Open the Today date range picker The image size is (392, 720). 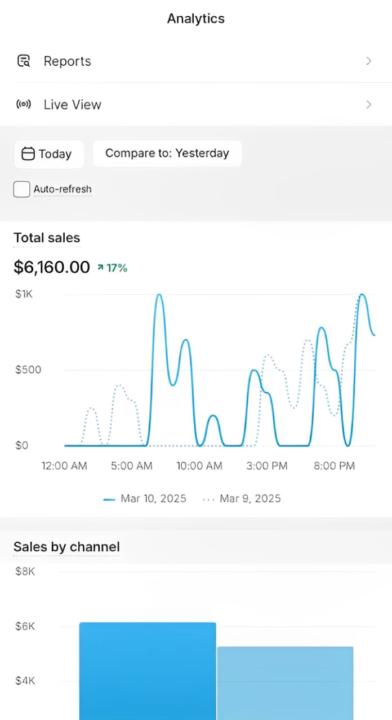coord(49,154)
